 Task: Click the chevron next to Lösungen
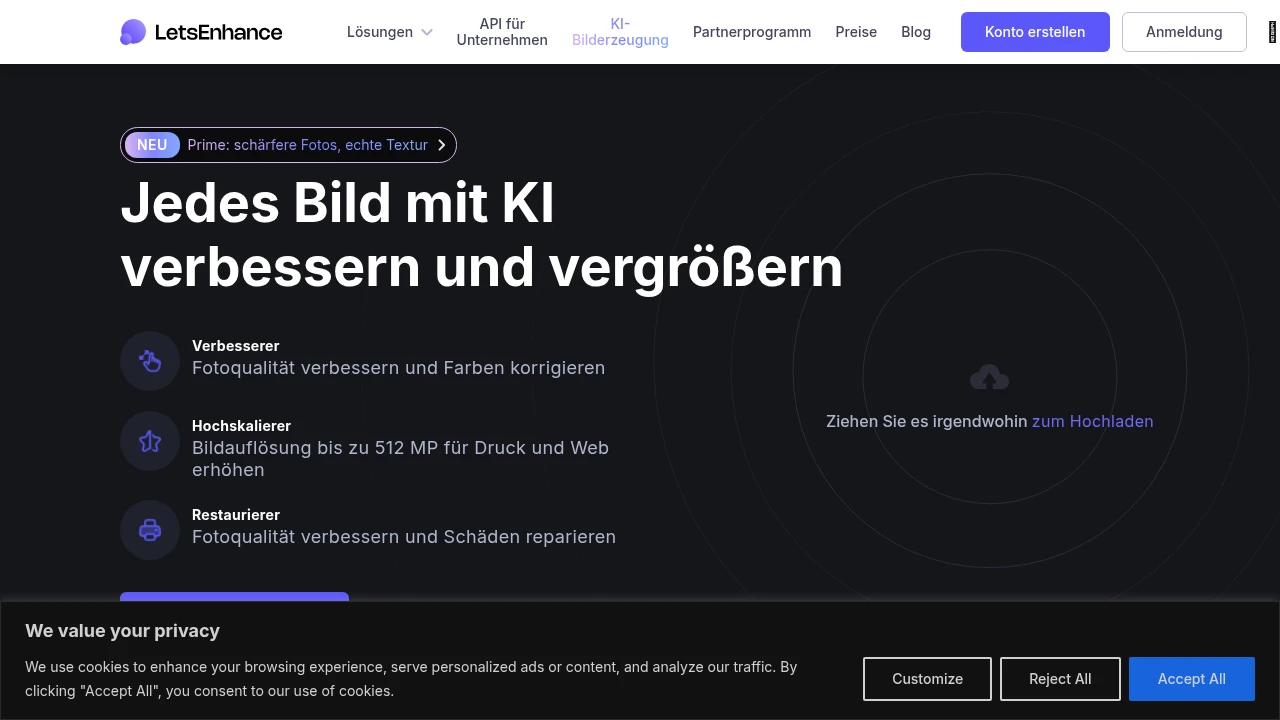click(x=427, y=32)
